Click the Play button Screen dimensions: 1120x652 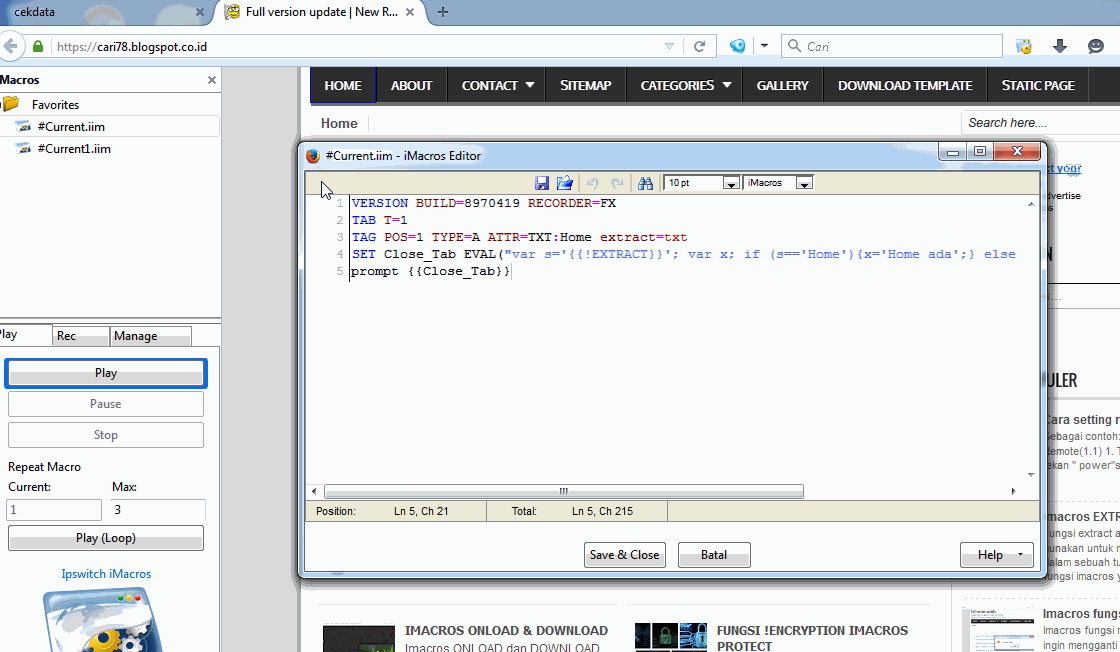(x=106, y=373)
